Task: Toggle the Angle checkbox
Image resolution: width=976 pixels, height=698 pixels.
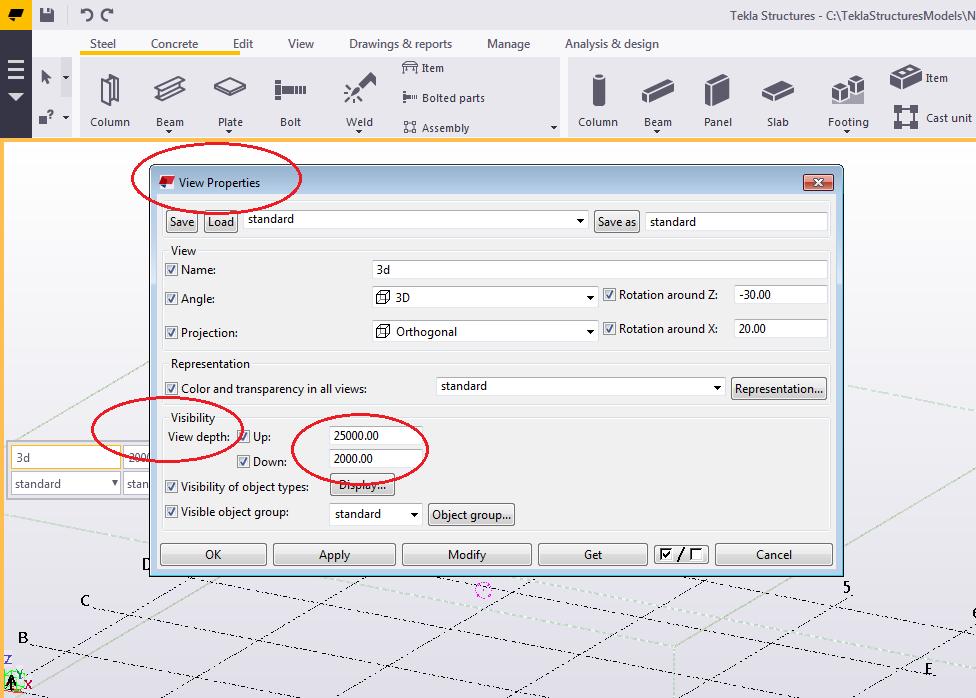Action: 171,298
